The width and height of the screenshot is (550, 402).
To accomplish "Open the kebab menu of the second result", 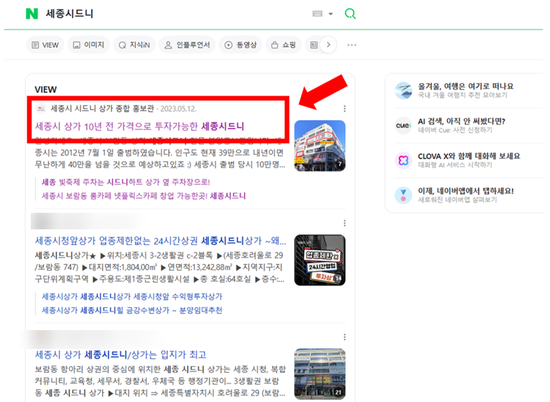I will [344, 223].
